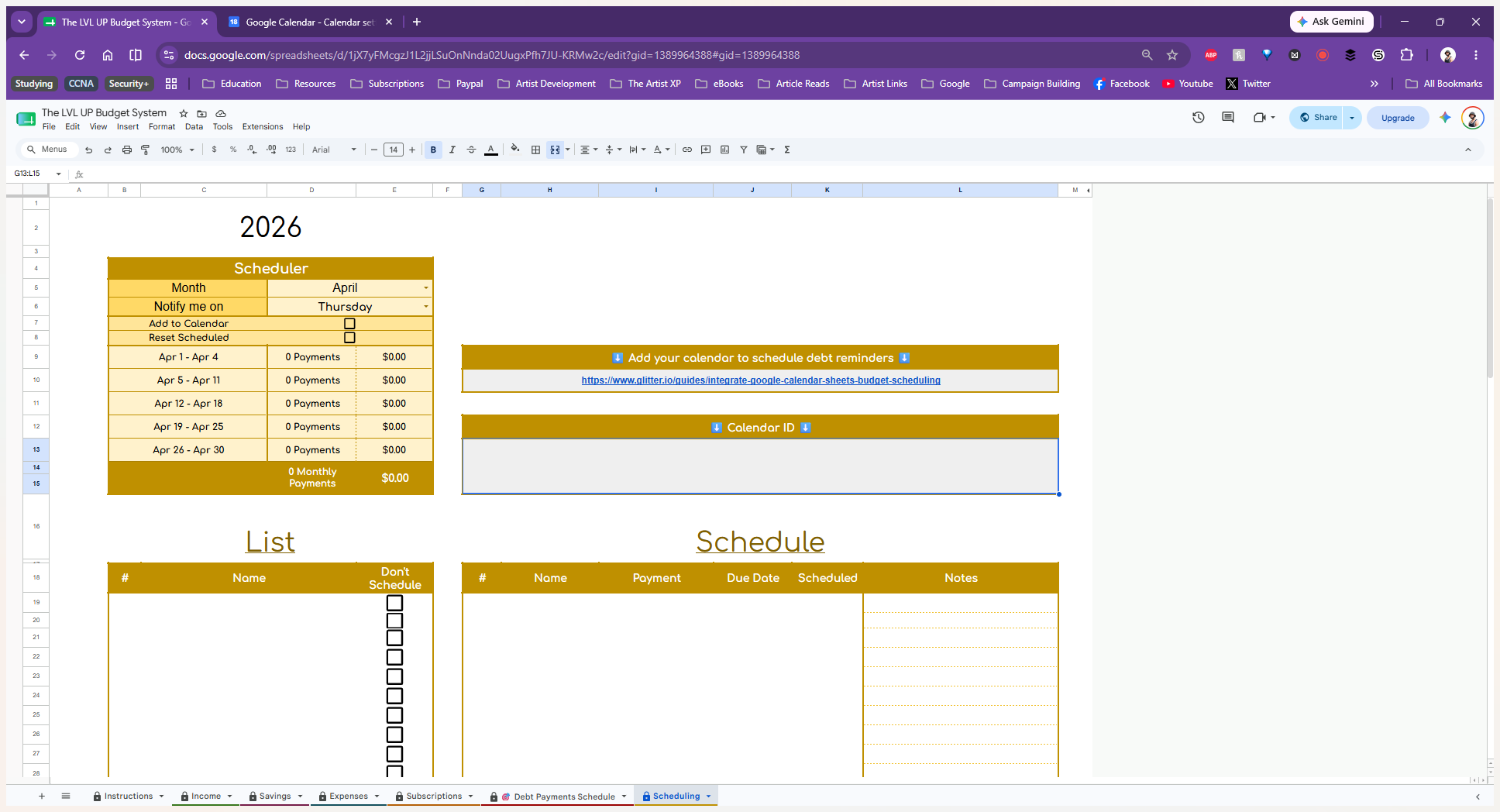Tick the Add to Calendar checkbox

tap(349, 324)
